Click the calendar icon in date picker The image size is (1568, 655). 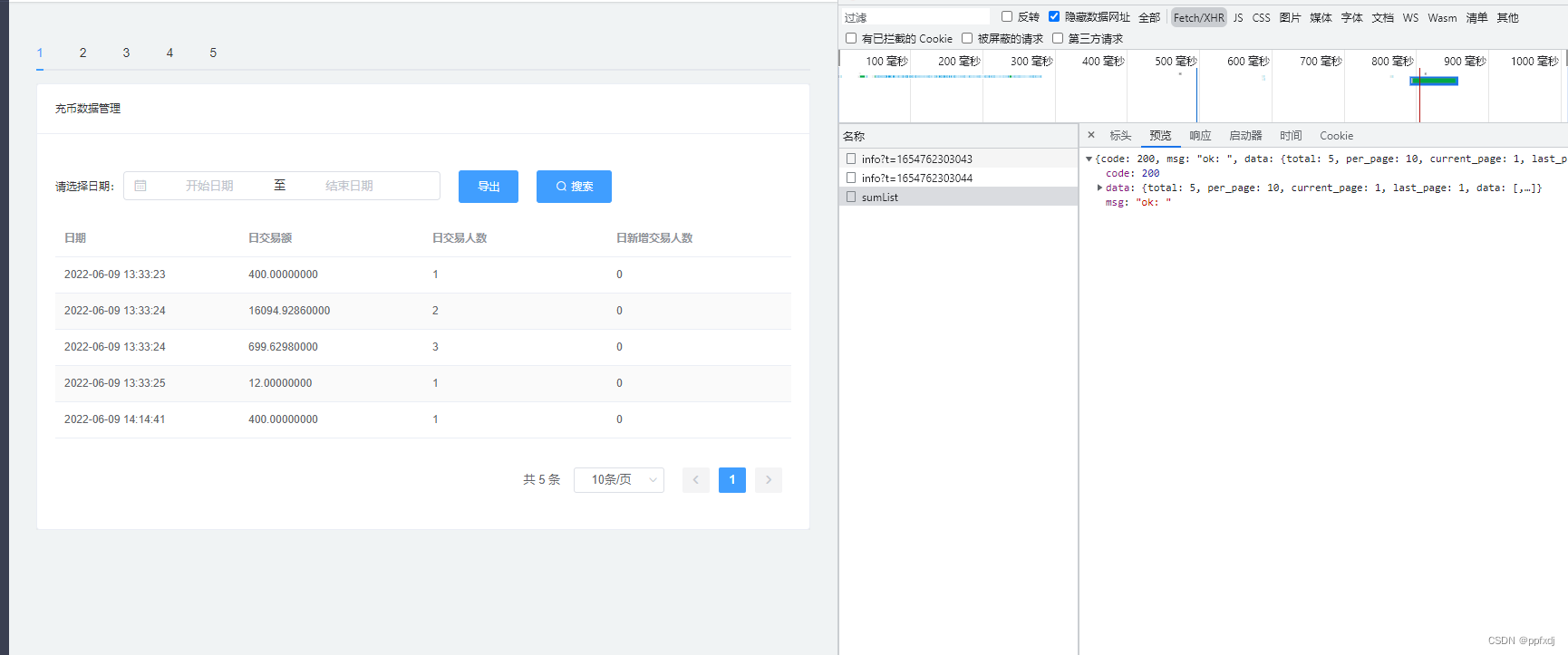[140, 186]
